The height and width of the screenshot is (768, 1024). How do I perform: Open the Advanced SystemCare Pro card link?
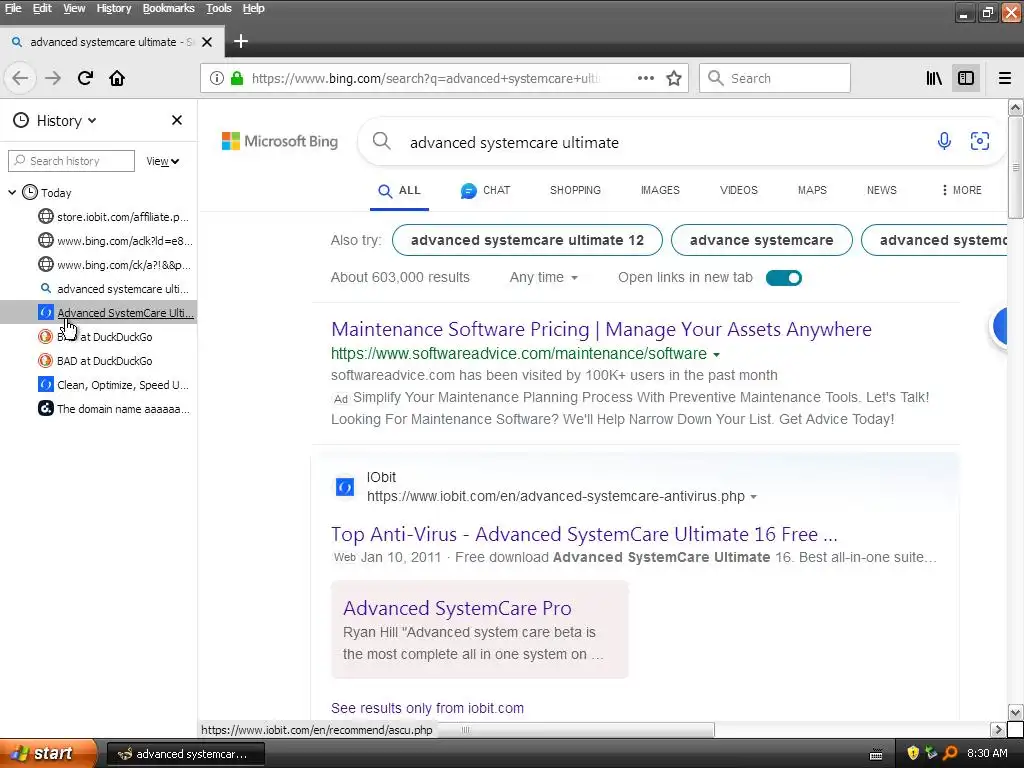coord(457,608)
